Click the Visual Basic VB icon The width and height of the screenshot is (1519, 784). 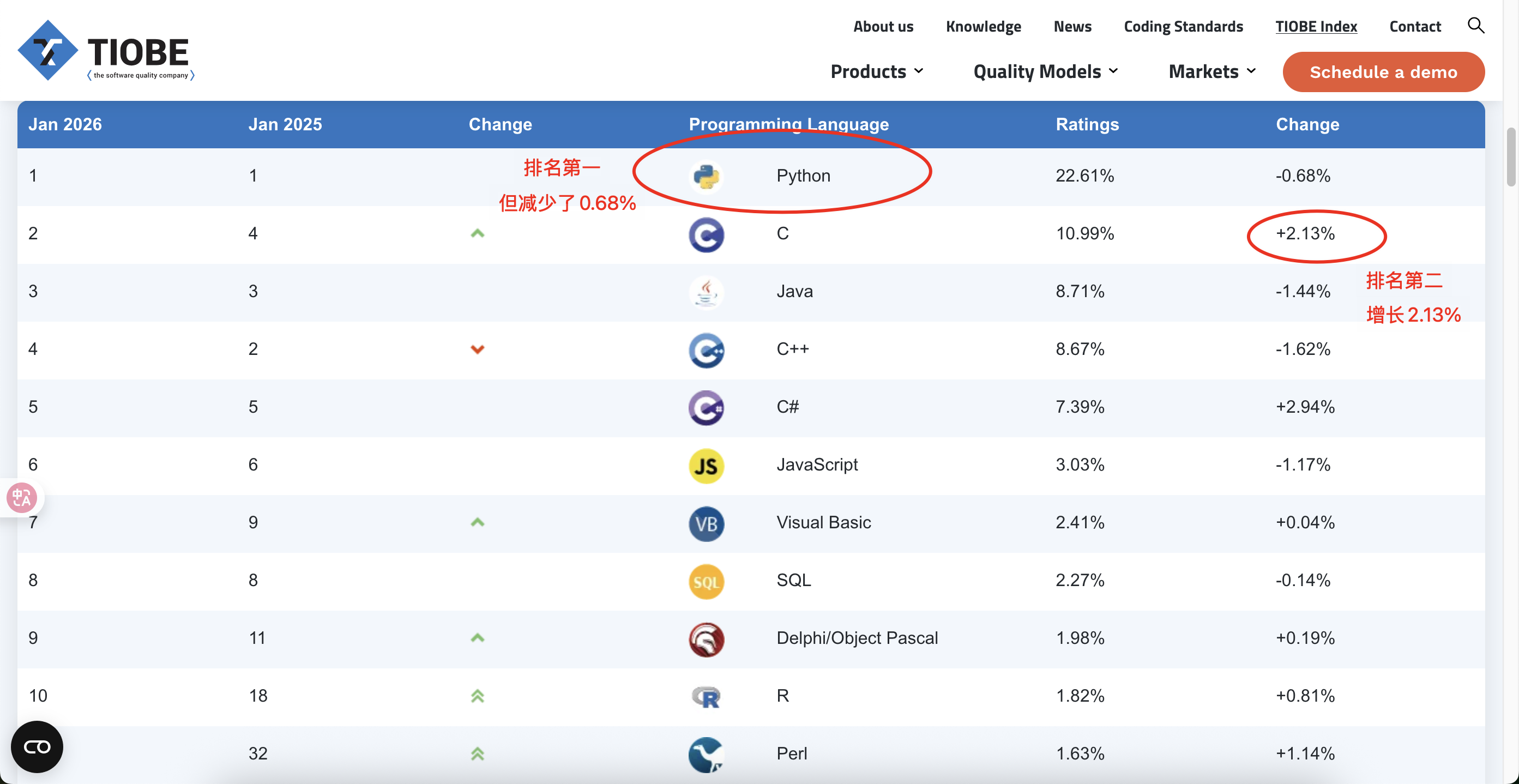coord(706,523)
